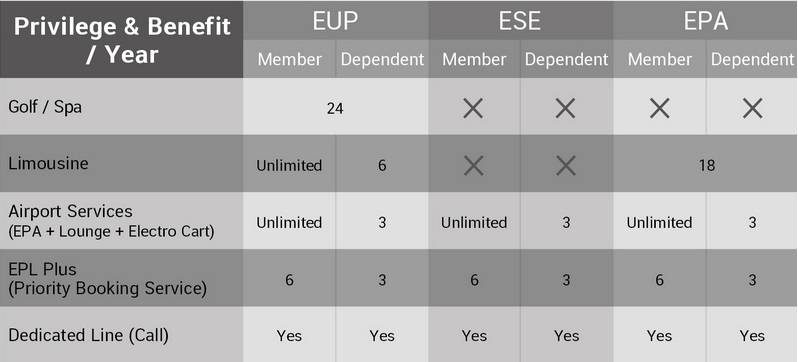Click the Dependent subheader under ESE
The width and height of the screenshot is (798, 362).
point(566,60)
